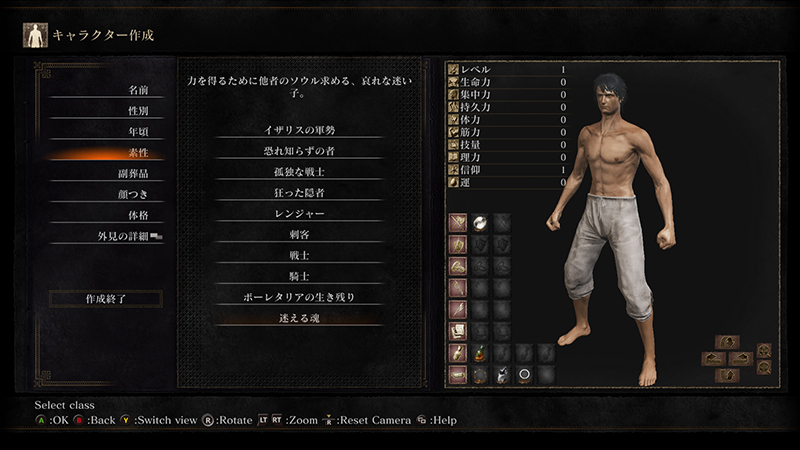Choose the イザリスの軍勢 class option
Viewport: 800px width, 450px height.
(299, 130)
